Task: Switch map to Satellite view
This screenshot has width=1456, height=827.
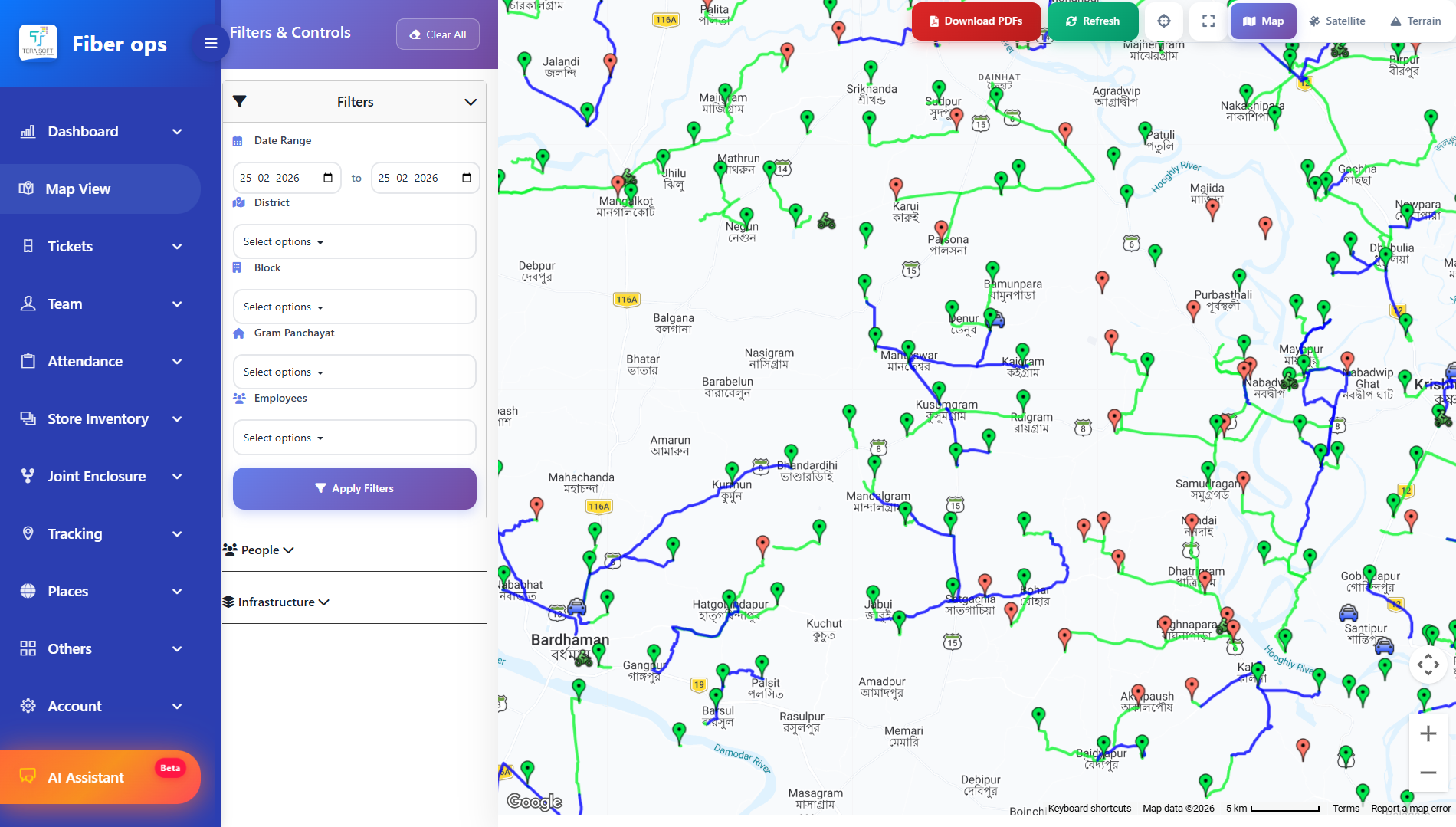Action: [x=1337, y=21]
